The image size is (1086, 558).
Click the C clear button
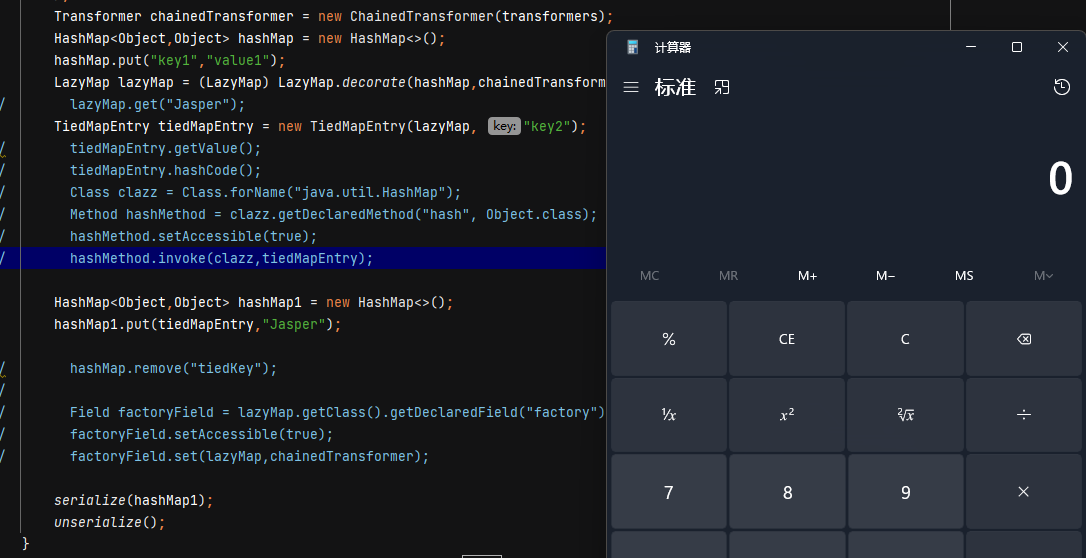point(905,339)
